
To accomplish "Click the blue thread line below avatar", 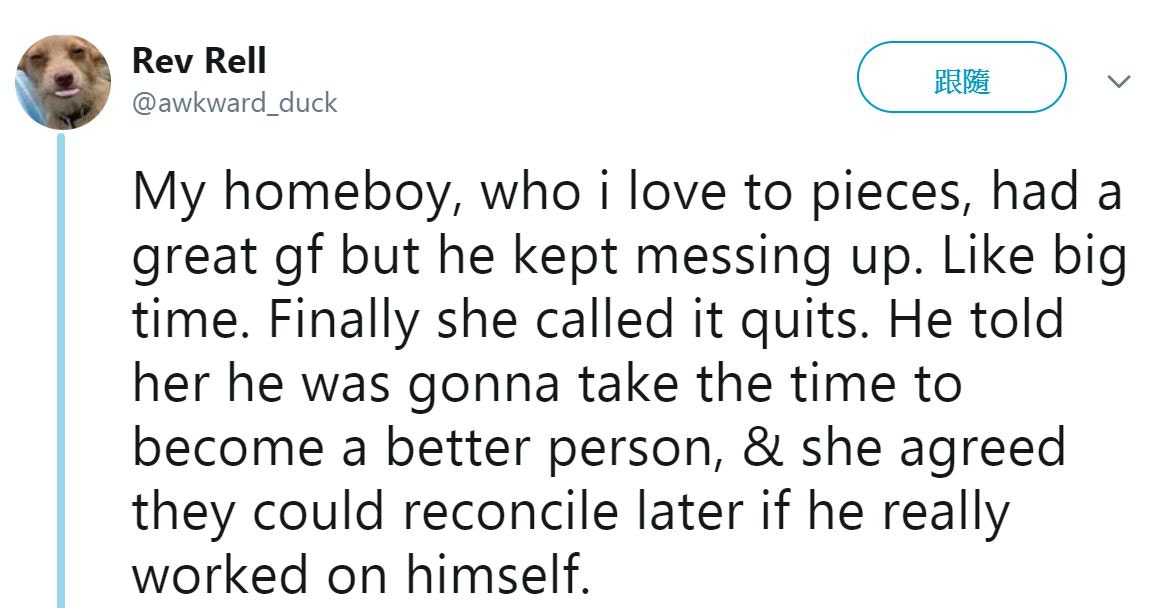I will click(x=61, y=370).
